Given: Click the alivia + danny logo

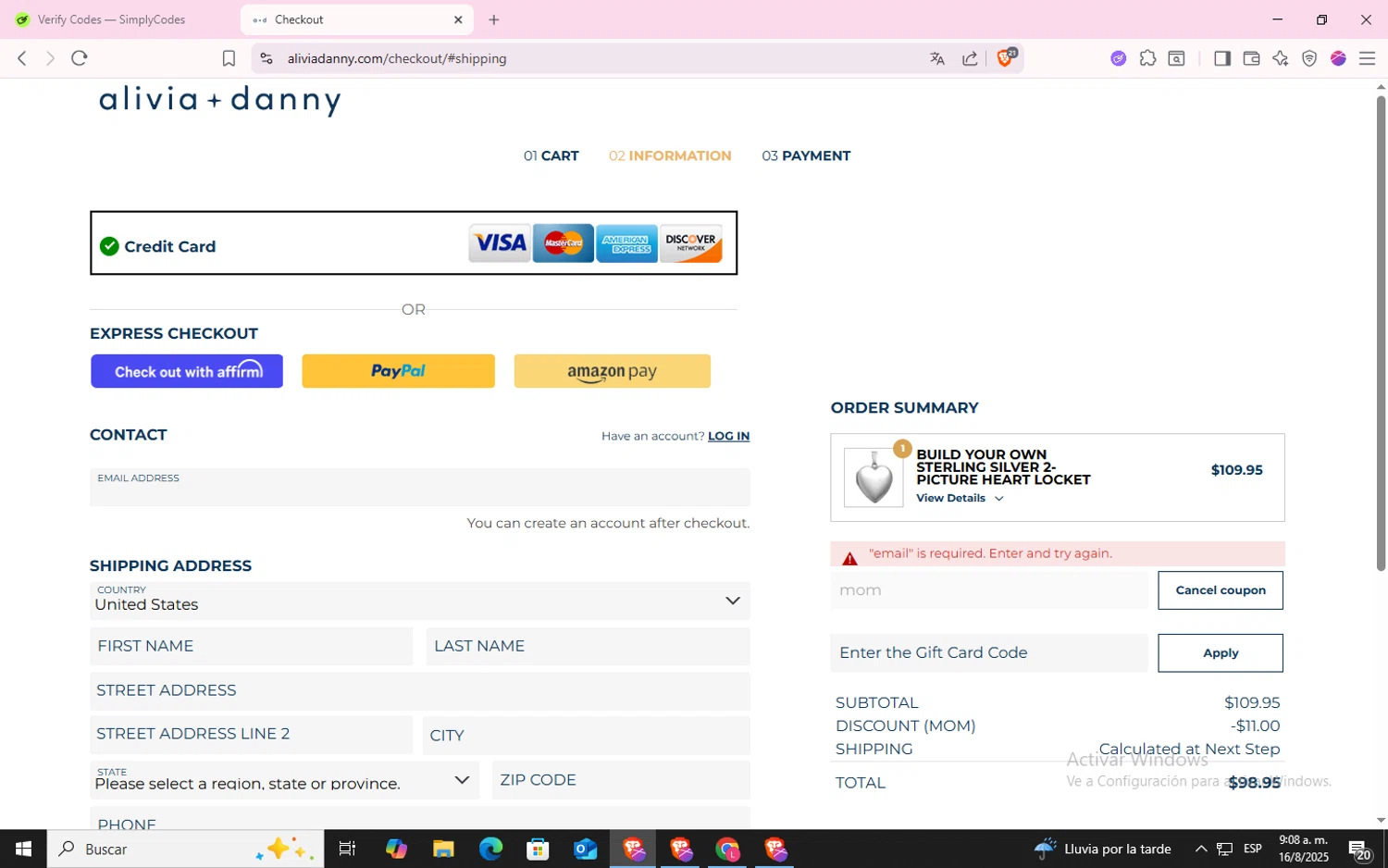Looking at the screenshot, I should pyautogui.click(x=220, y=99).
